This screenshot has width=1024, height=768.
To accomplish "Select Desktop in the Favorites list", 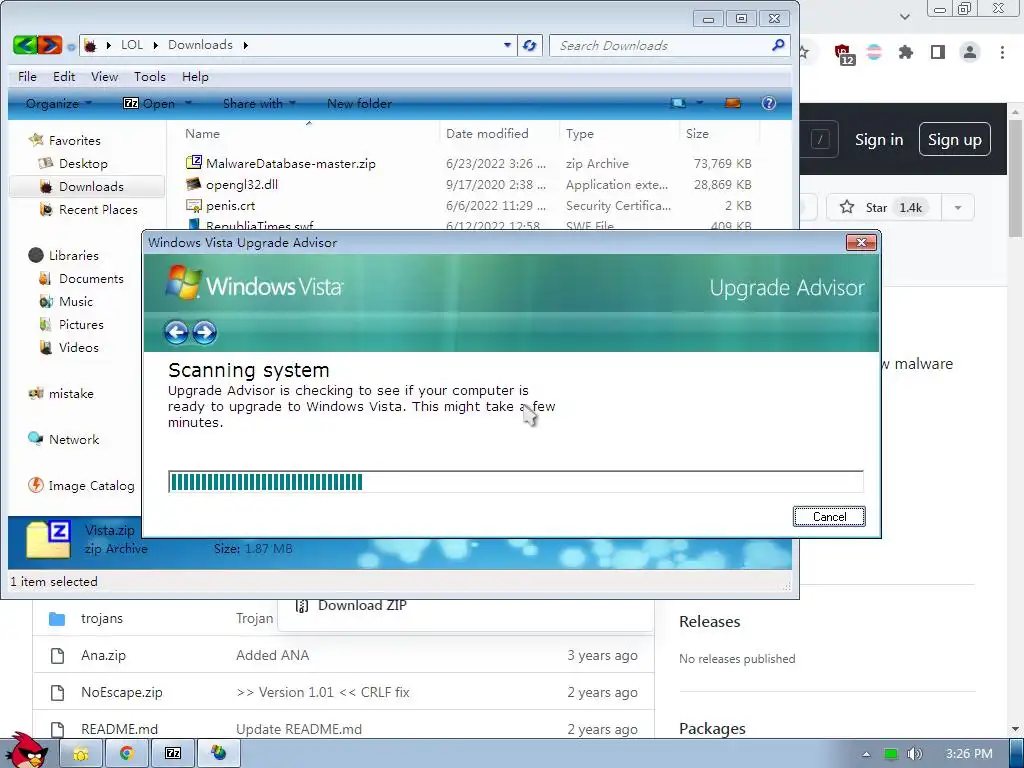I will 83,163.
